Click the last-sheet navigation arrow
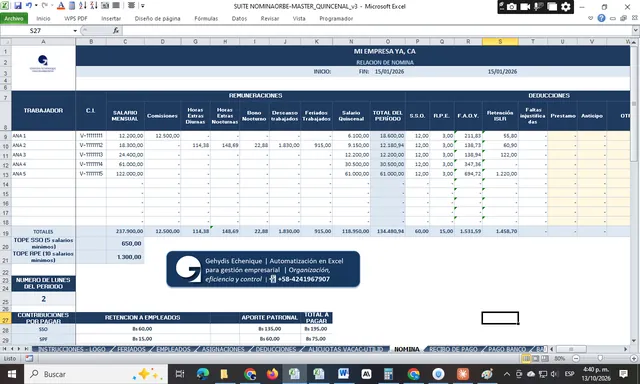The height and width of the screenshot is (384, 640). coord(26,349)
